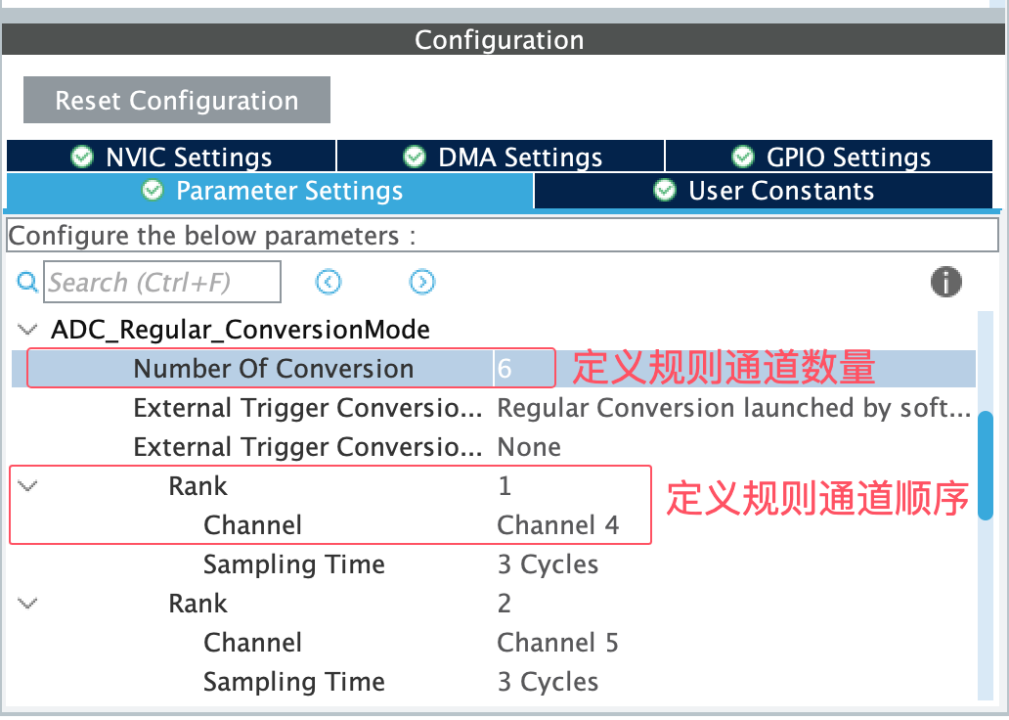Open Rank 1 Channel 4 dropdown value
This screenshot has height=720, width=1009.
tap(558, 525)
